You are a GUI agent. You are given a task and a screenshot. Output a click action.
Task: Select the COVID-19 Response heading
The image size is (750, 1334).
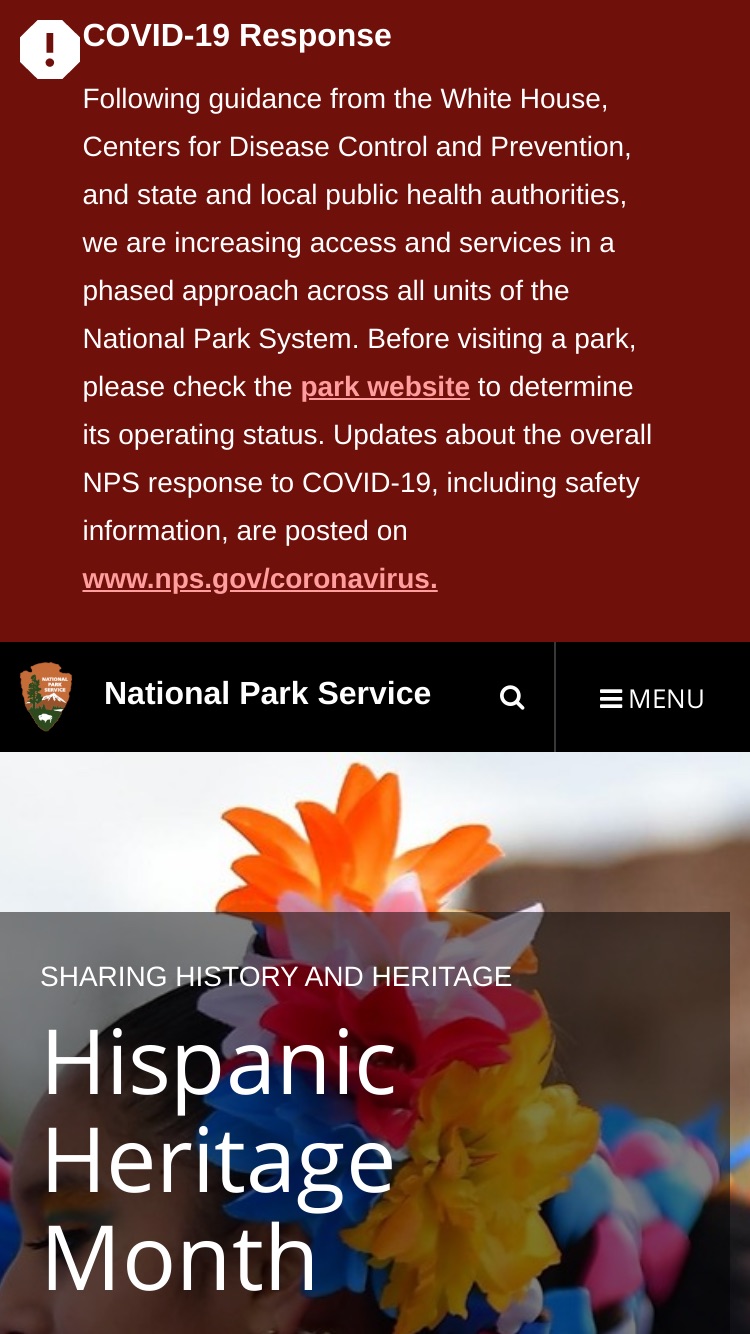(x=237, y=35)
